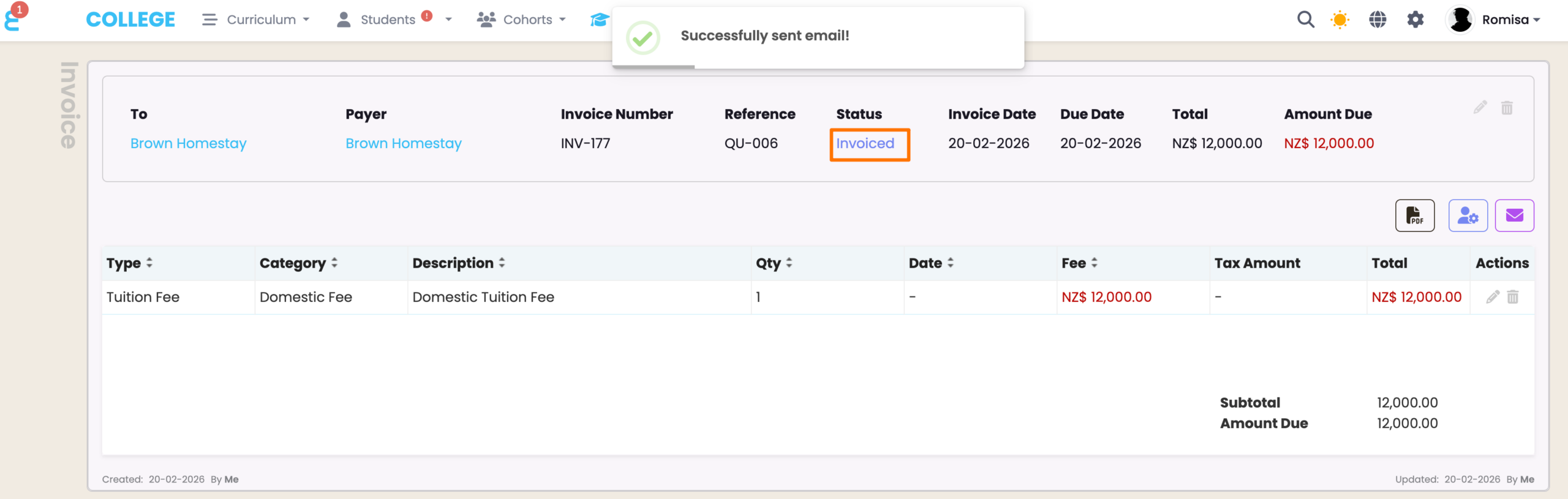
Task: Send invoice email via envelope icon
Action: [x=1514, y=216]
